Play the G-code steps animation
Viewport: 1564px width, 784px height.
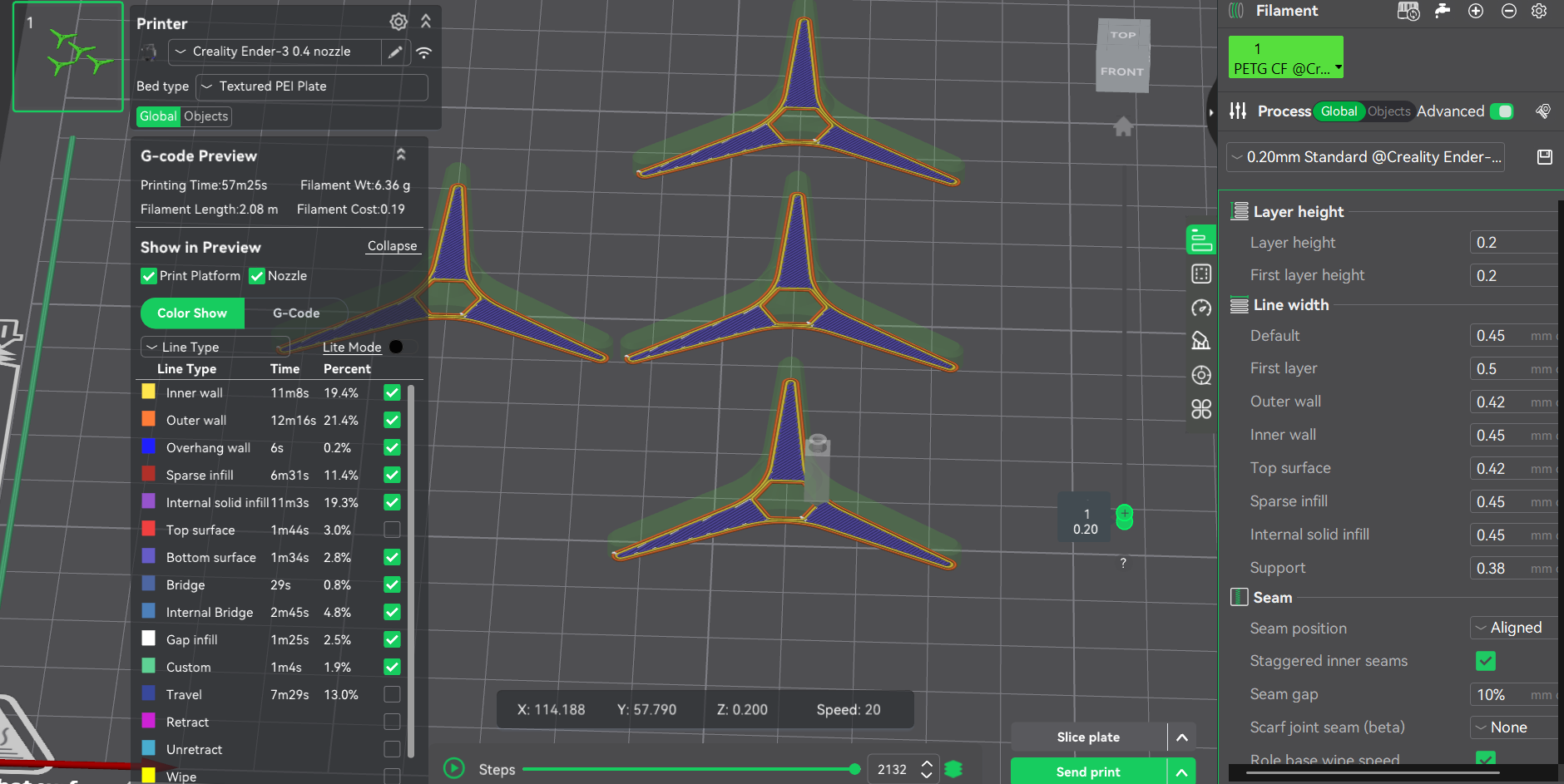point(454,768)
